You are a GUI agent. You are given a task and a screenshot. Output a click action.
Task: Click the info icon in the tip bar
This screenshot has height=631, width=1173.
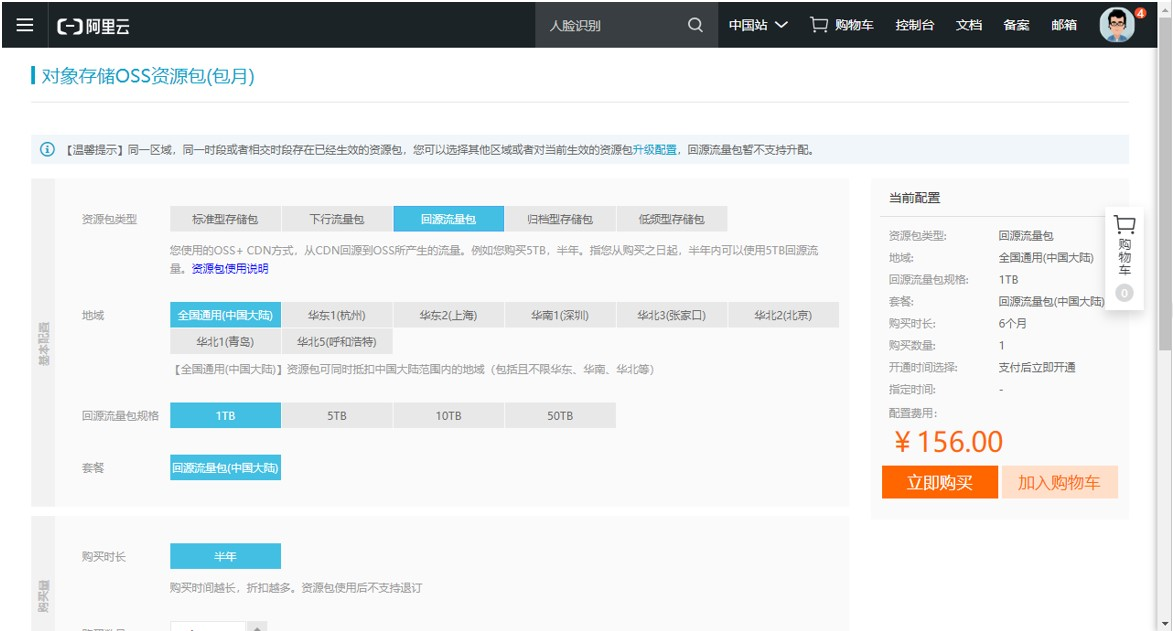point(47,150)
